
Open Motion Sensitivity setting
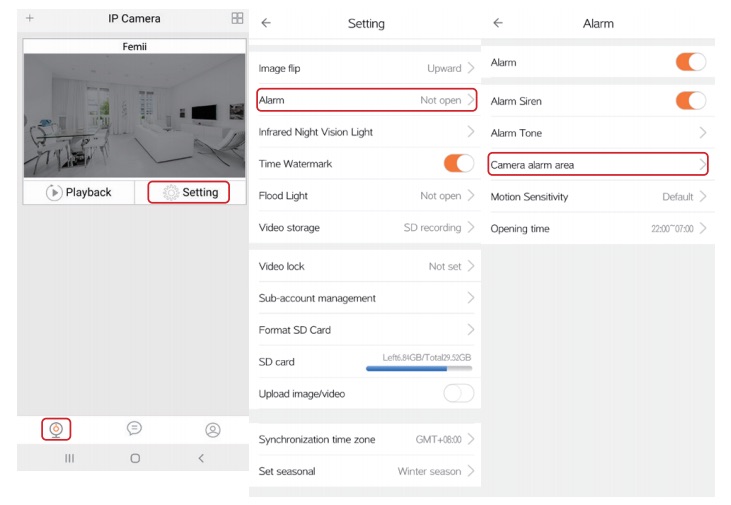(598, 197)
